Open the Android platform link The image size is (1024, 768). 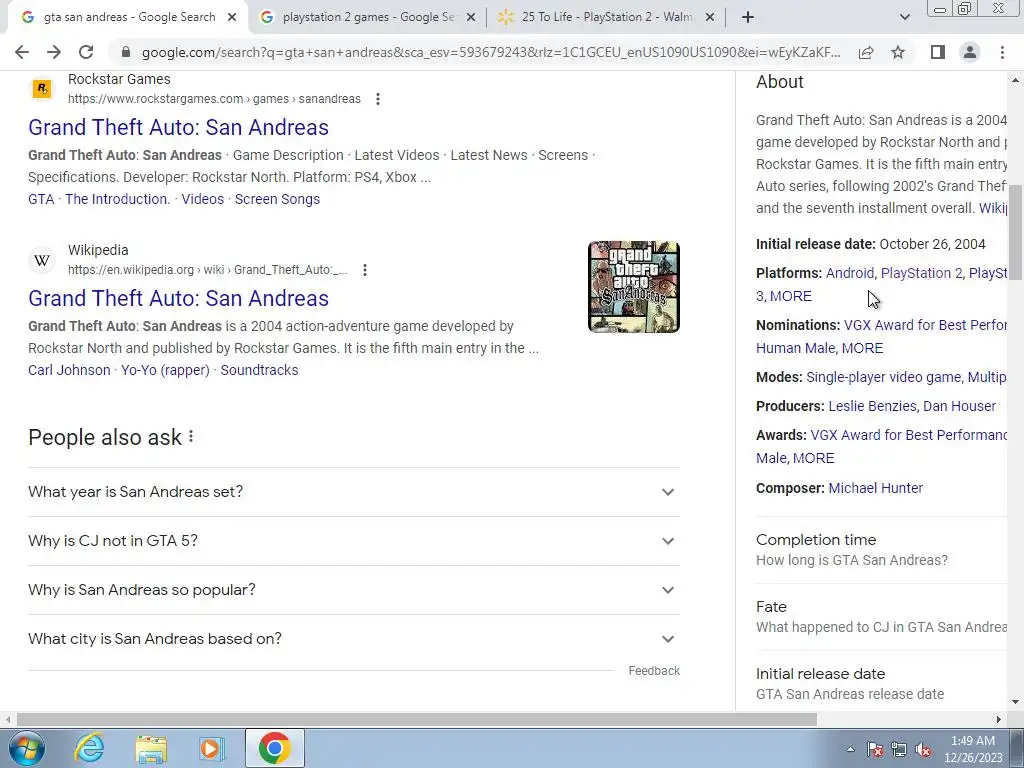pyautogui.click(x=850, y=273)
